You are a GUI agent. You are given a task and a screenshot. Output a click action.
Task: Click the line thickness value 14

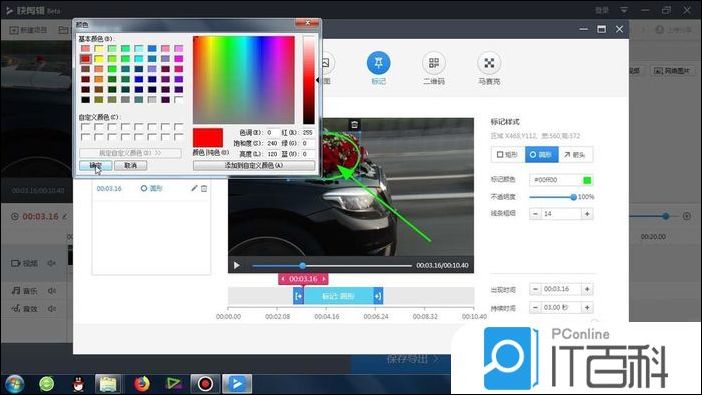click(x=561, y=214)
